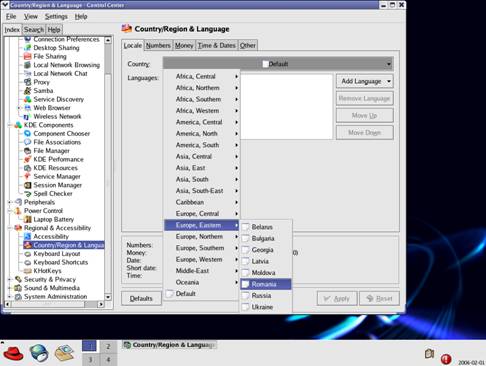Click the Proxy icon in the sidebar
The image size is (486, 366).
28,82
